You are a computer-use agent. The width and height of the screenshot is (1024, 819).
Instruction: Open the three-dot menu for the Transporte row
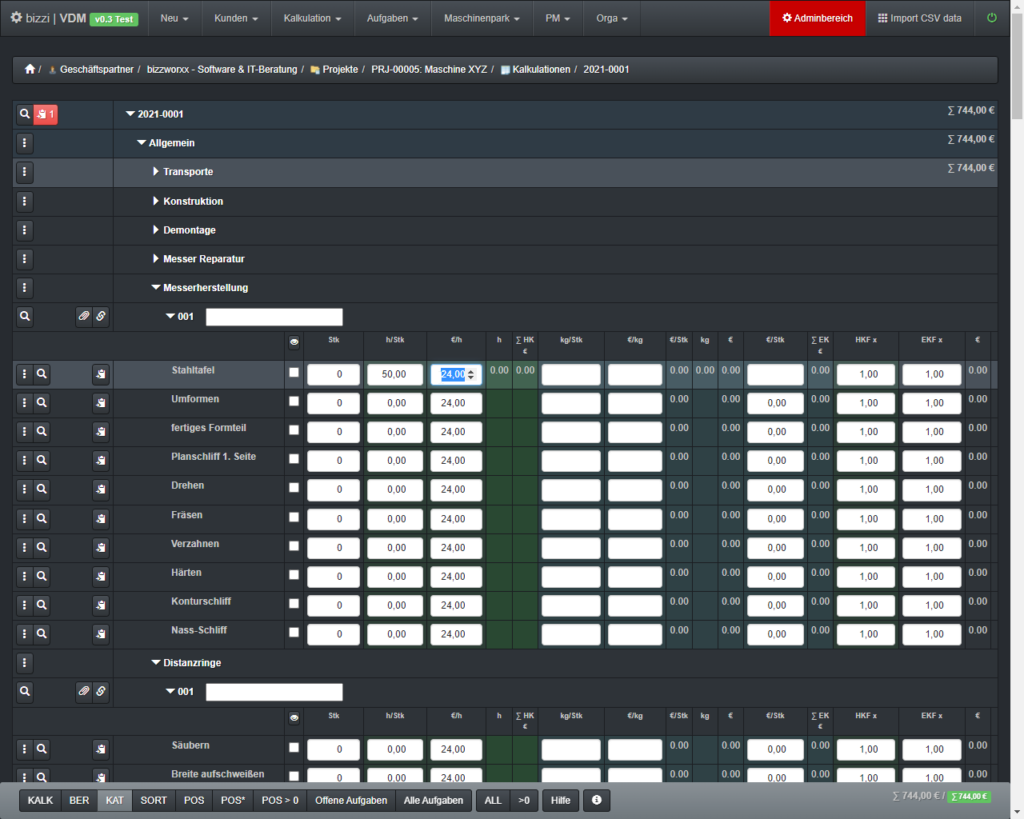[25, 172]
